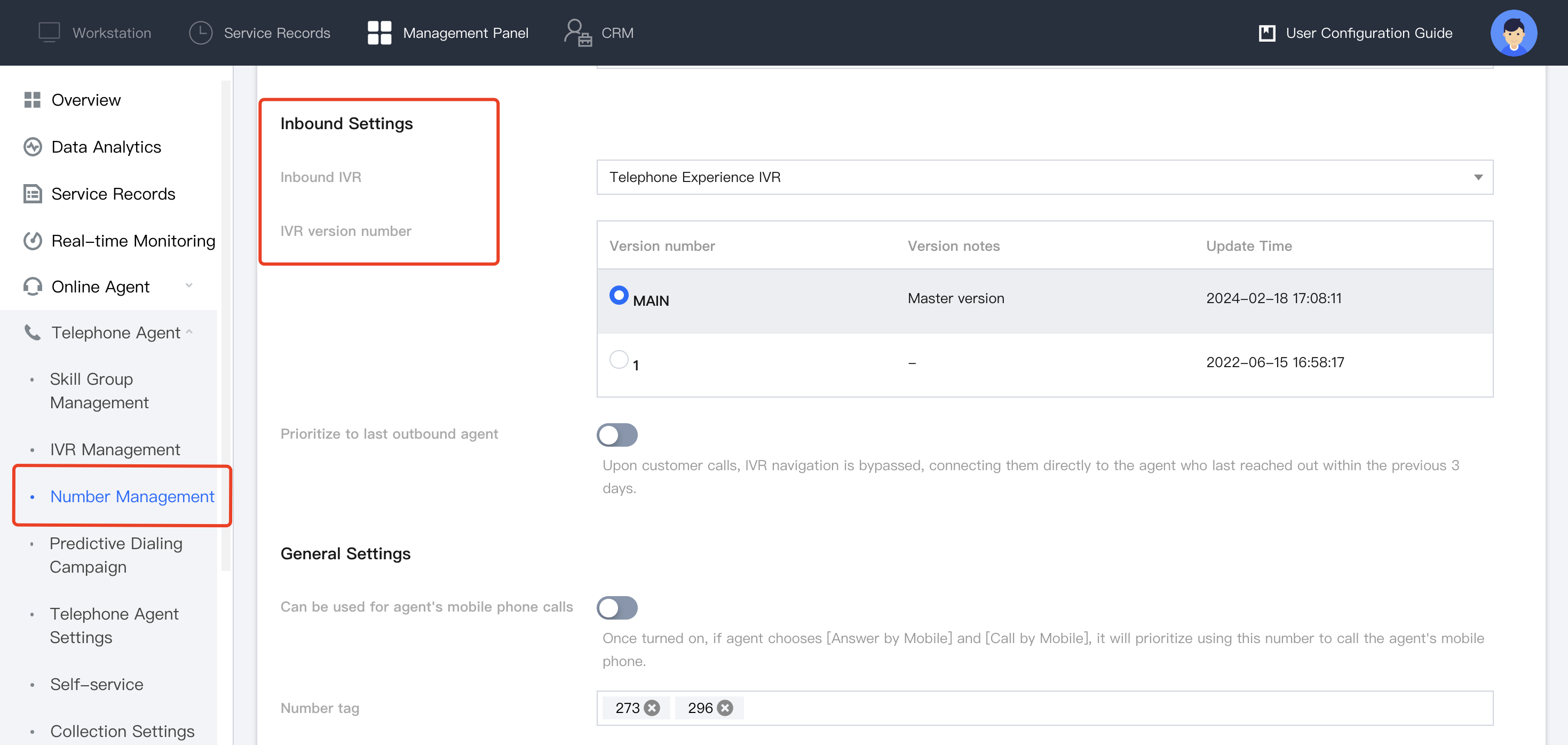Select the MAIN version radio button
Viewport: 1568px width, 745px height.
[619, 295]
